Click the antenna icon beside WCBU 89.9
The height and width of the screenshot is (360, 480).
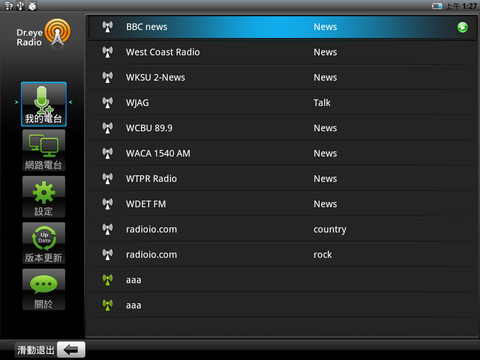tap(107, 128)
